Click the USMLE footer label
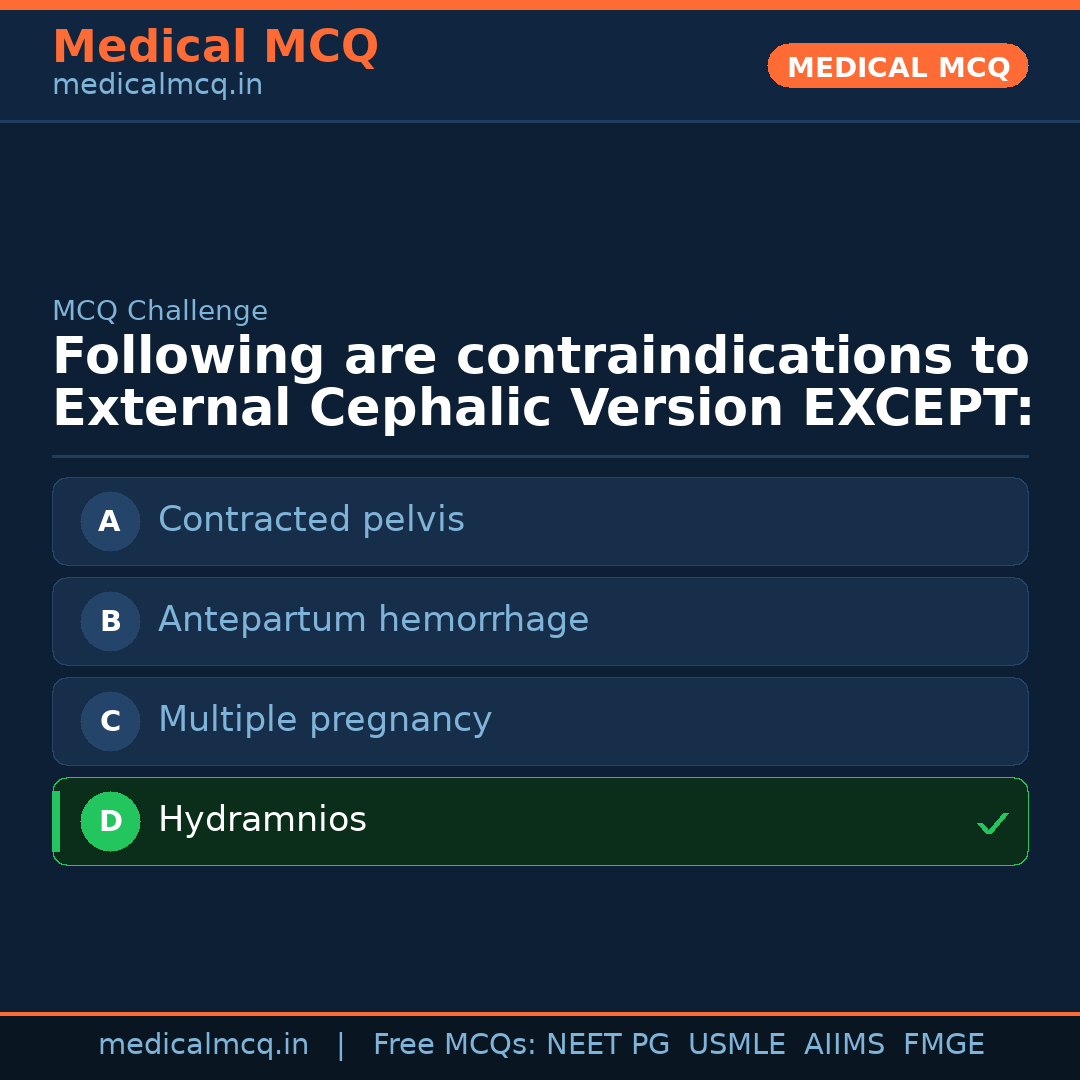This screenshot has width=1080, height=1080. pos(736,1045)
